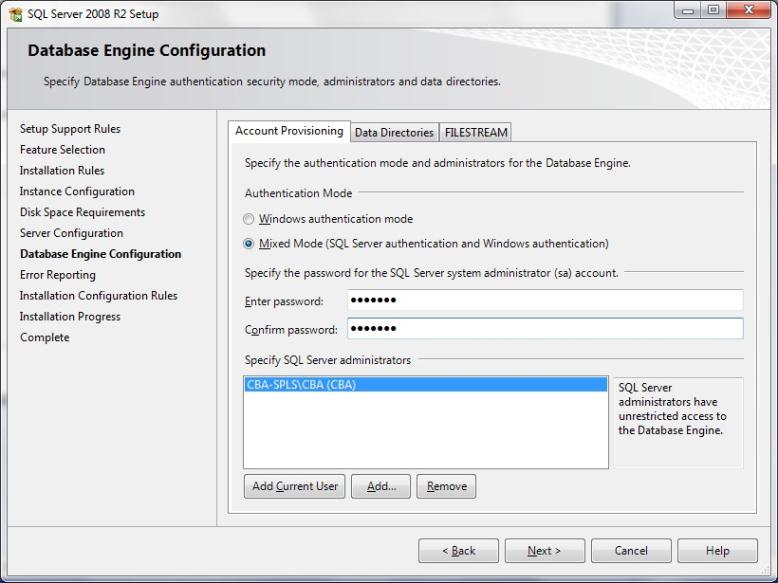Viewport: 778px width, 583px height.
Task: Click Database Engine Configuration step in sidebar
Action: (x=101, y=254)
